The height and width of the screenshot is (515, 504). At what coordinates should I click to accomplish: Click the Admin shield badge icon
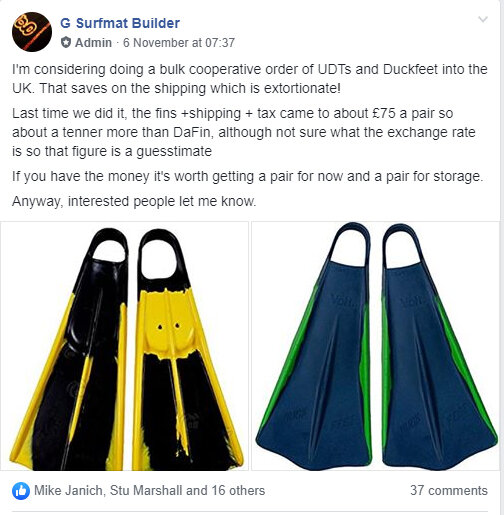coord(66,43)
